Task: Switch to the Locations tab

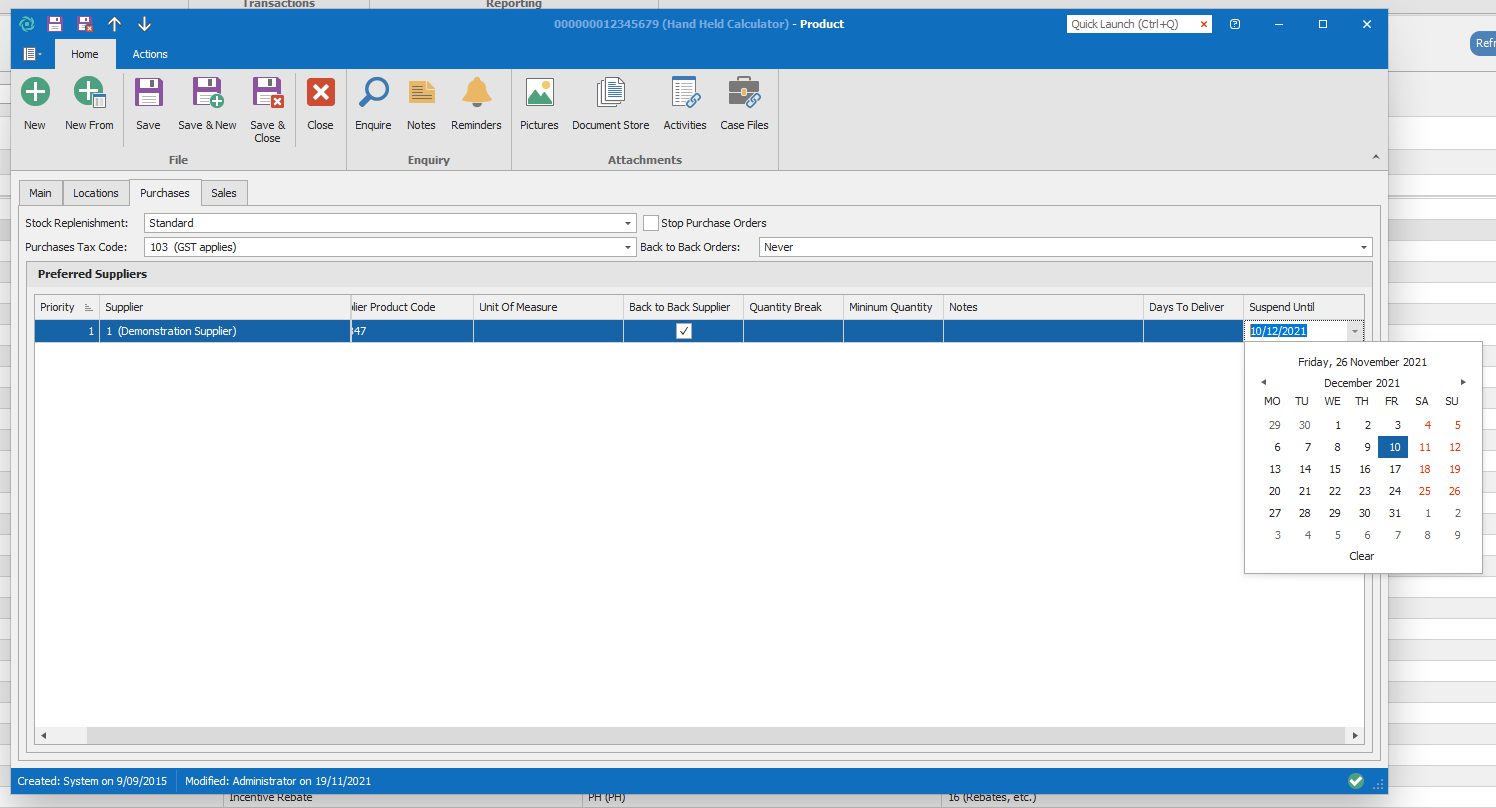Action: [96, 193]
